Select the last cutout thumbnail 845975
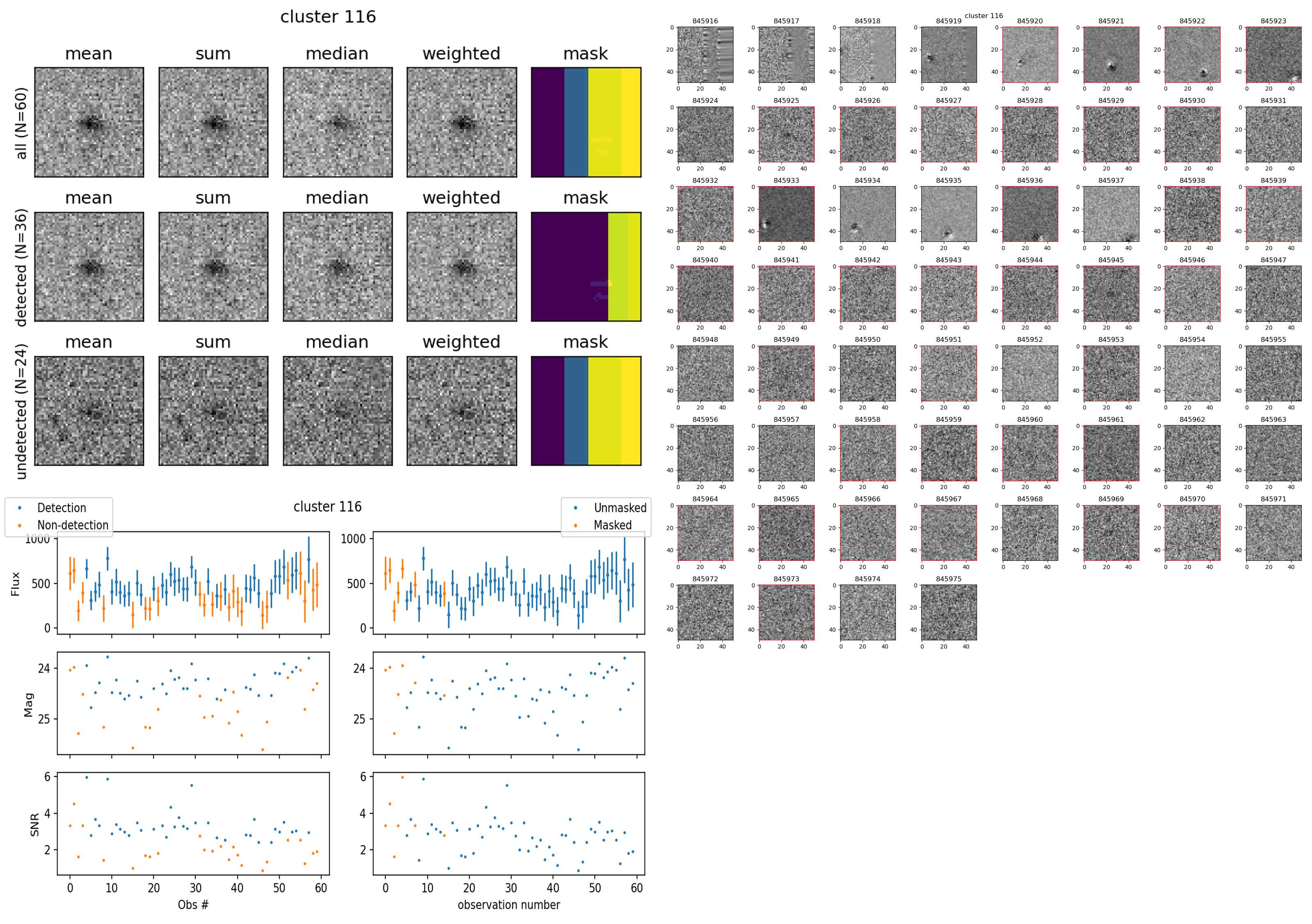The width and height of the screenshot is (1312, 924). [949, 612]
